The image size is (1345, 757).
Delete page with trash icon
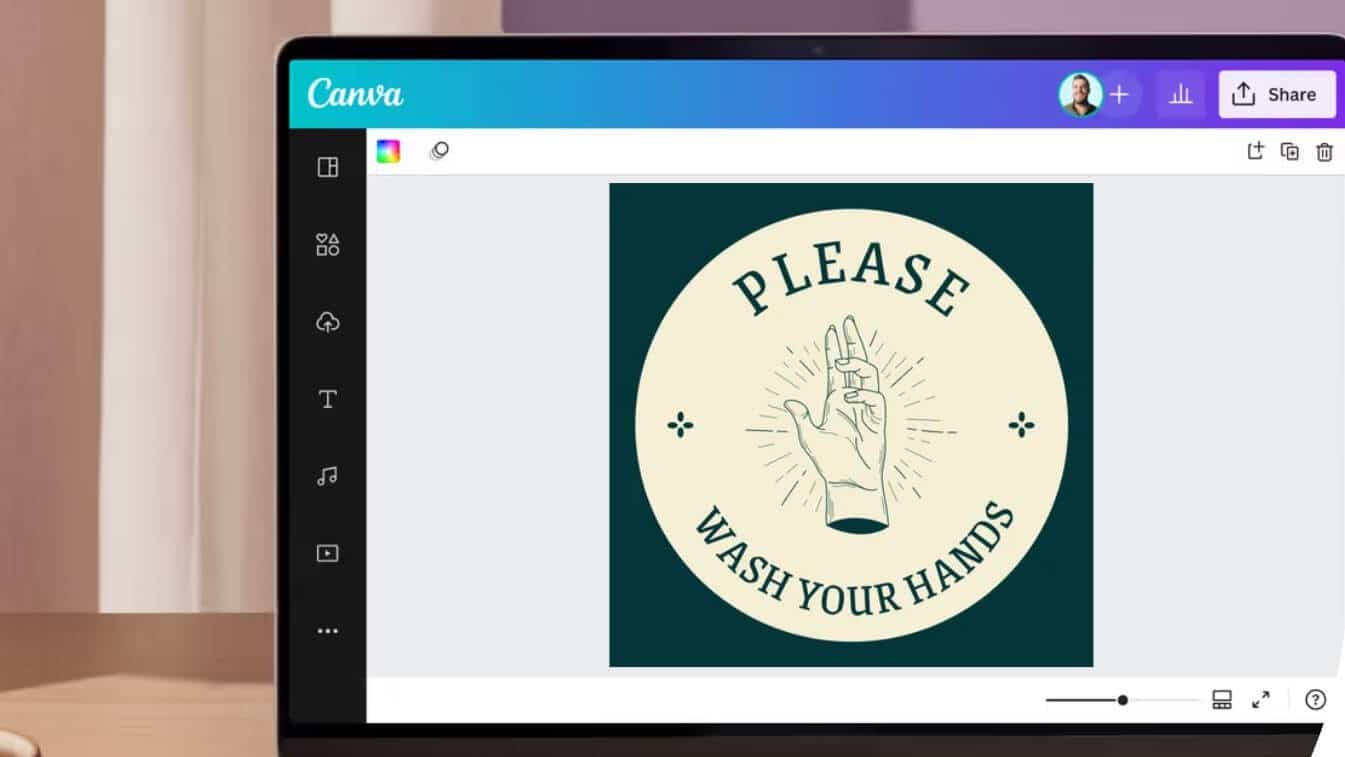coord(1324,152)
